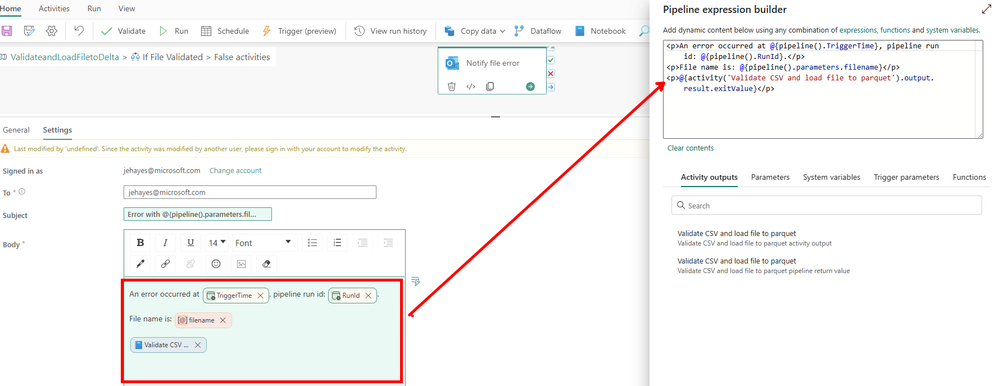Open the View ribbon tab
999x386 pixels.
(127, 10)
